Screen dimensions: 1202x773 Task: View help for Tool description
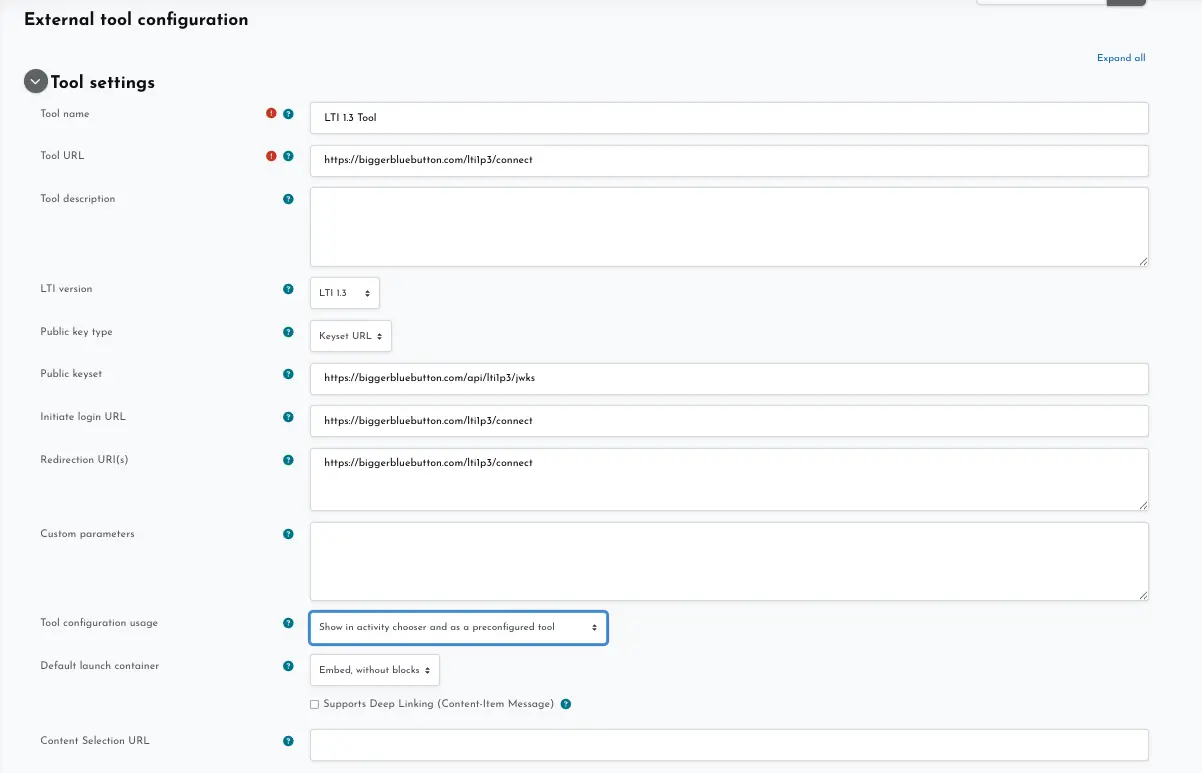pos(288,199)
